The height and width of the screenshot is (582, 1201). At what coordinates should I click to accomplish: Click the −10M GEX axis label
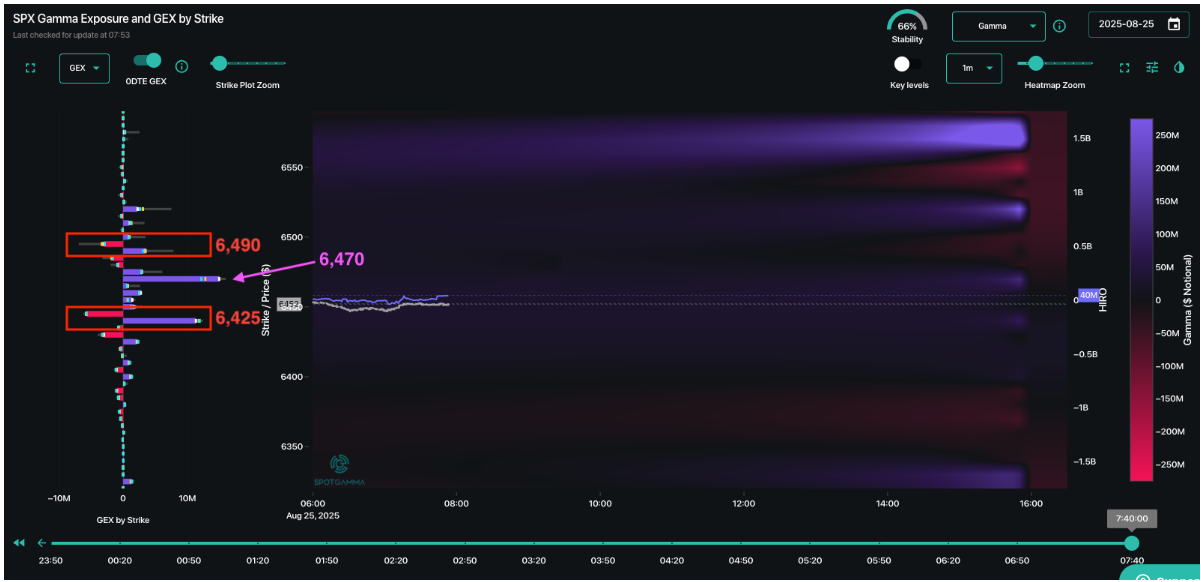59,498
